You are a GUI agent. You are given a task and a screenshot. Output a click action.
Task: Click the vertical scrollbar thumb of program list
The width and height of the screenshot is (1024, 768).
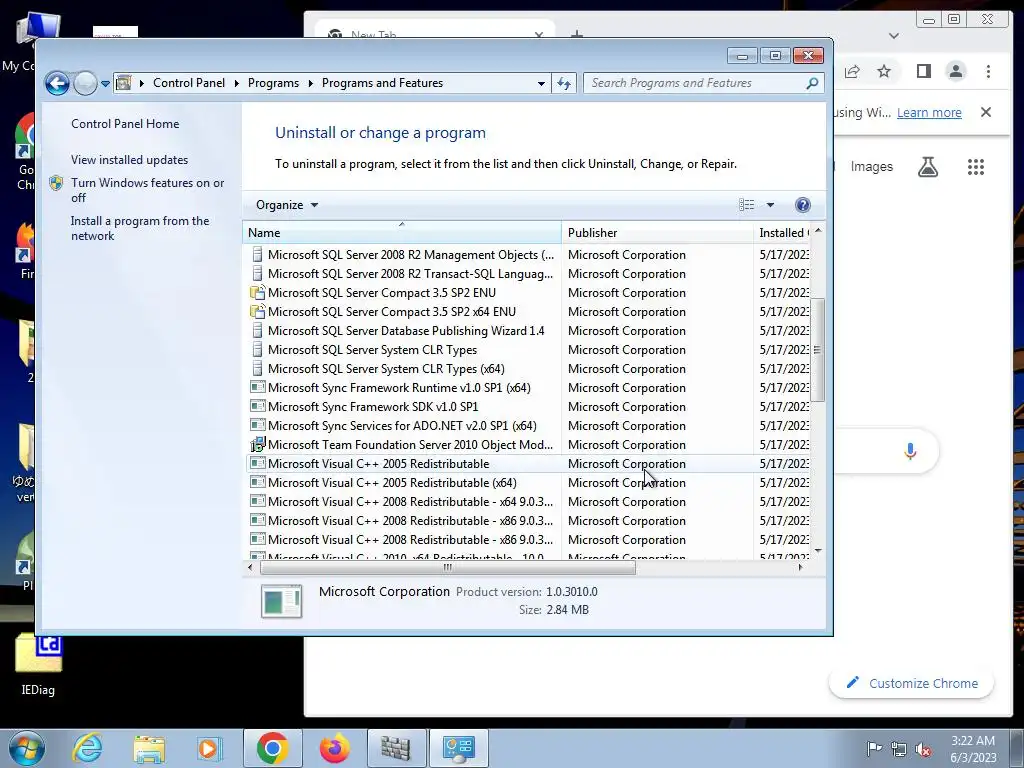tap(817, 349)
